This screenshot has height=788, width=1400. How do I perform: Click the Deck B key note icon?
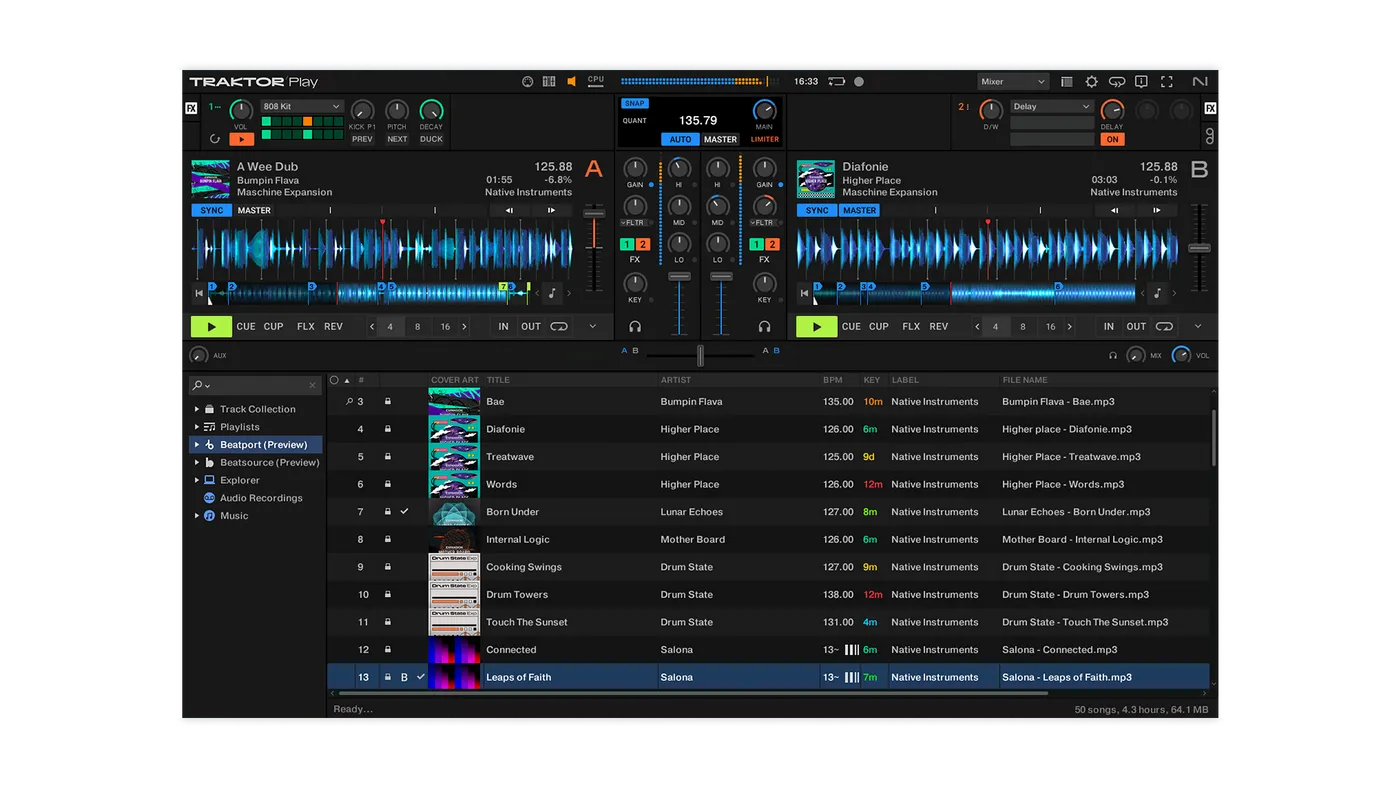1157,293
